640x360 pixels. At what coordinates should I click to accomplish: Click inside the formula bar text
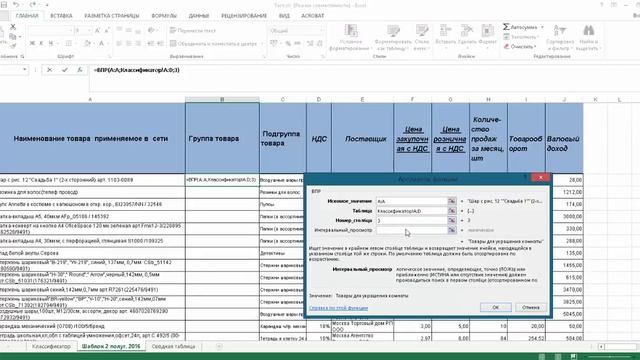pos(137,70)
